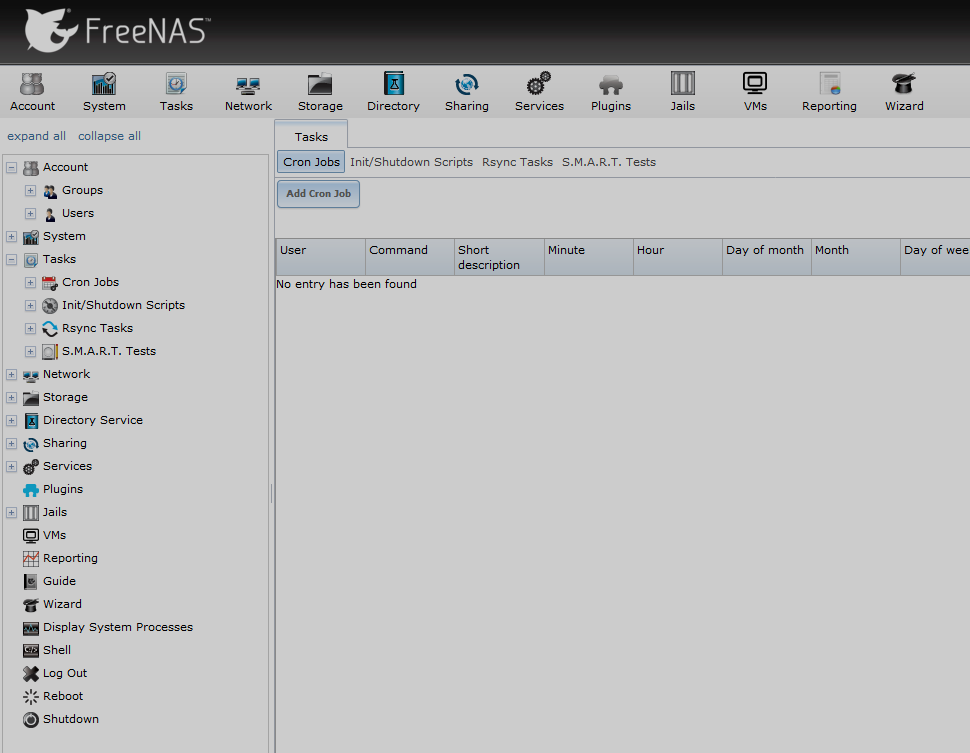
Task: Select the Tasks tab in main panel
Action: [311, 136]
